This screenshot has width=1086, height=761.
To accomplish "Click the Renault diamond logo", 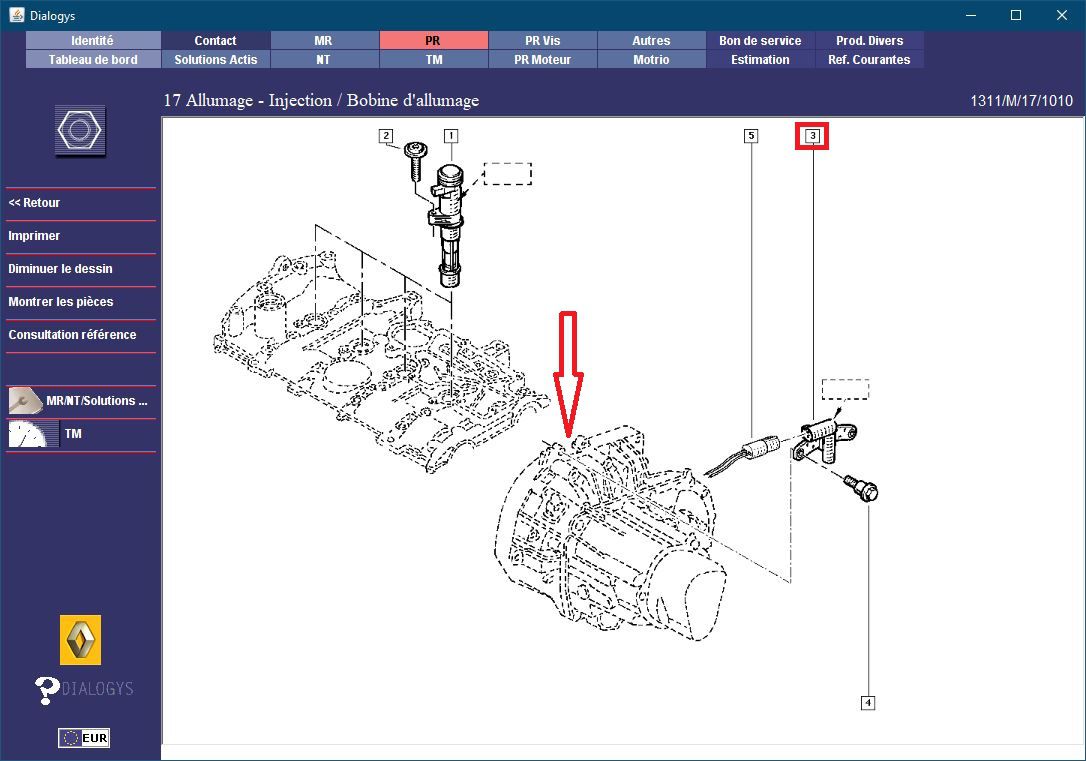I will point(80,640).
